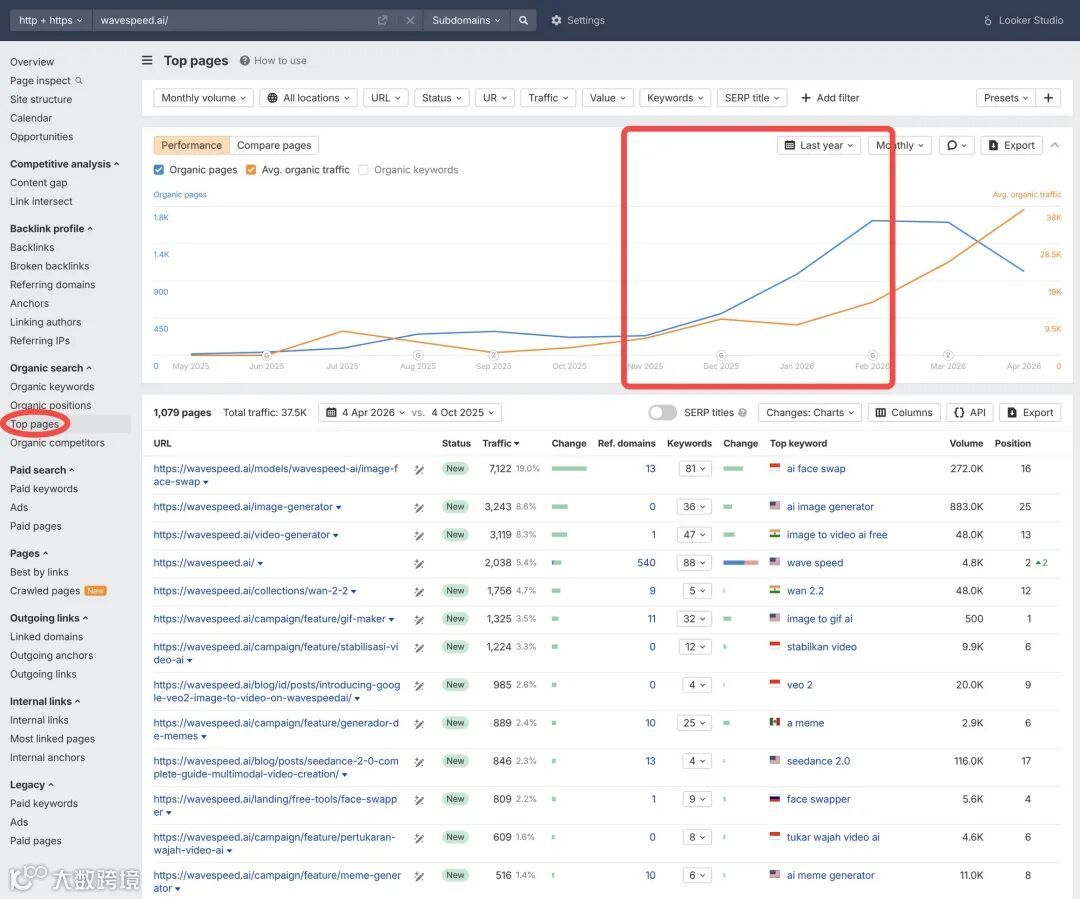Export the performance chart data

[x=1011, y=145]
